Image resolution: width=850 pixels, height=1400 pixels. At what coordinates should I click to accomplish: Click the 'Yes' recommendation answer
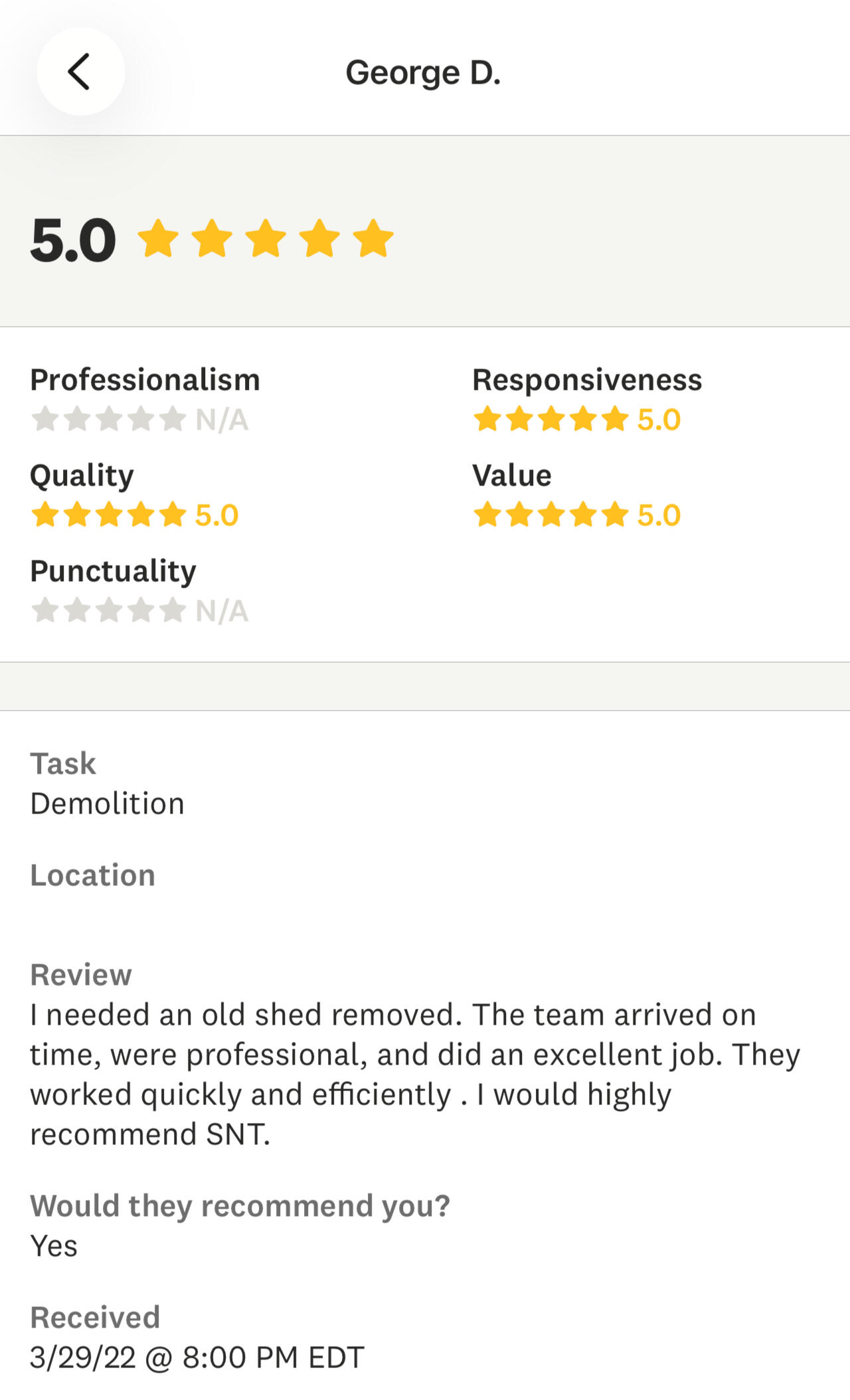[54, 1246]
